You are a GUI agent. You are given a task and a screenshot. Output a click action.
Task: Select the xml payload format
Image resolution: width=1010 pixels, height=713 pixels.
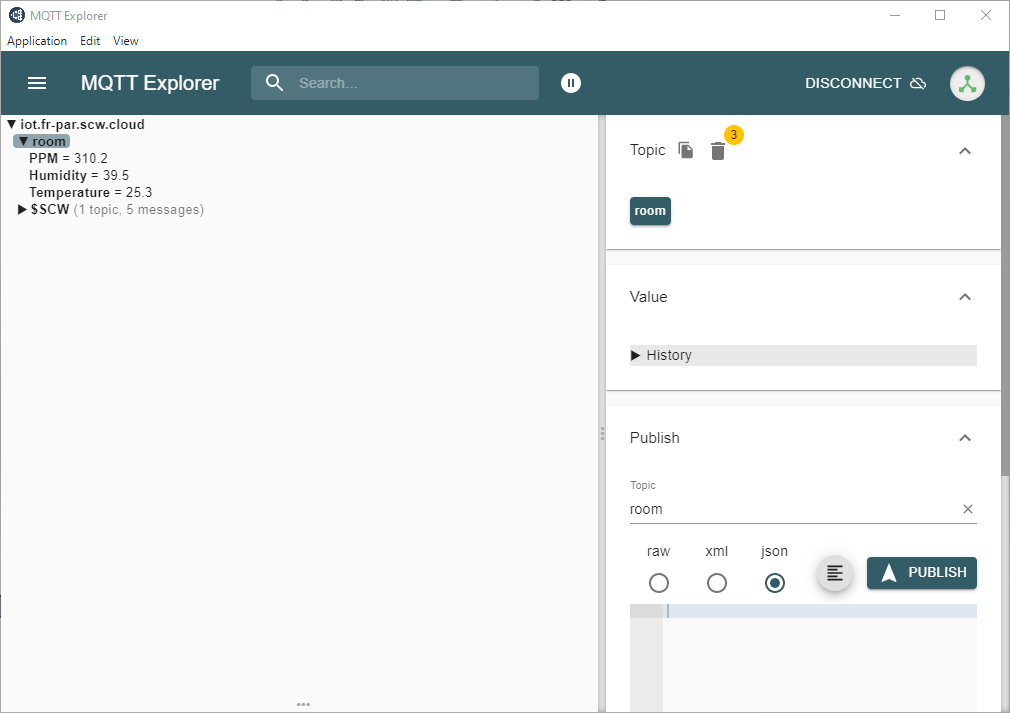(x=716, y=583)
